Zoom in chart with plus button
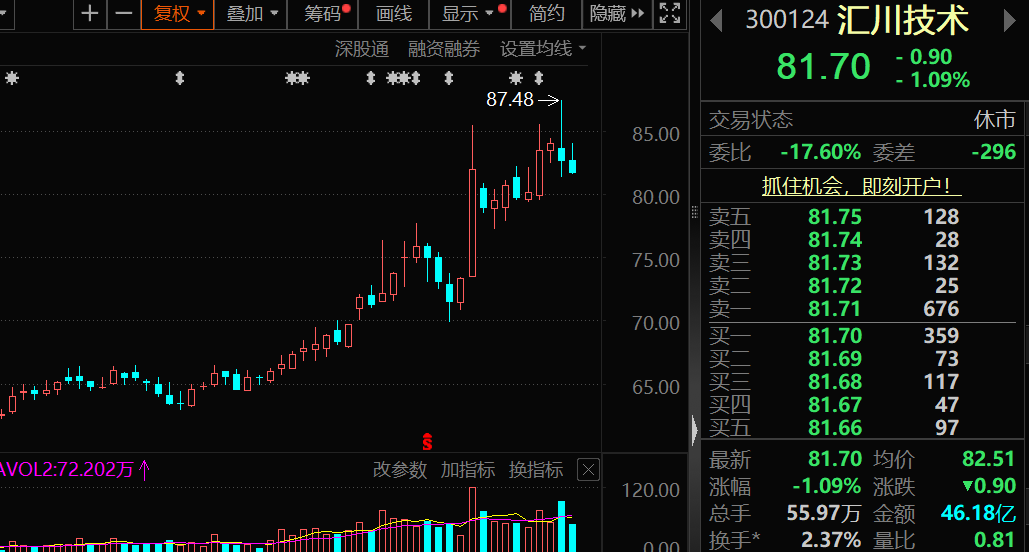 pyautogui.click(x=90, y=14)
